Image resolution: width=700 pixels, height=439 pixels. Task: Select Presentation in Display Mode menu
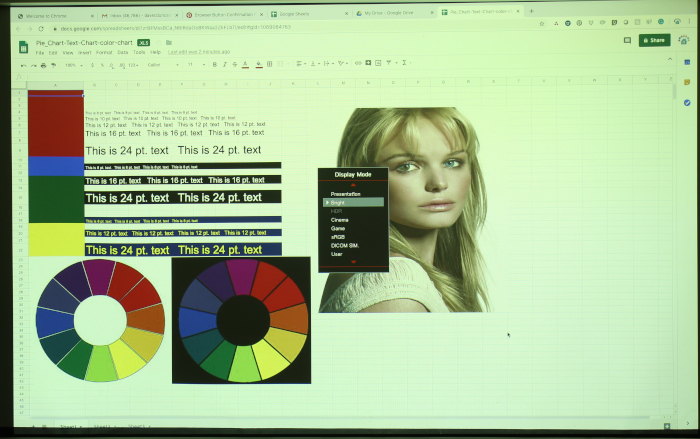coord(346,194)
